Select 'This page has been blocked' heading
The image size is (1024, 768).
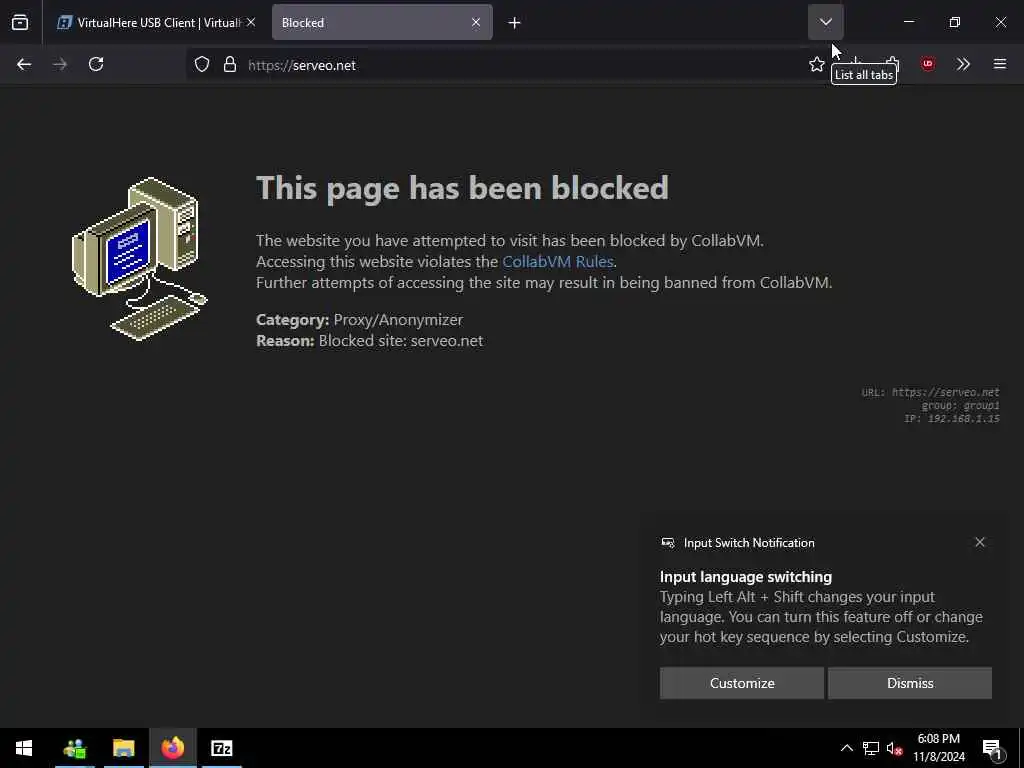pyautogui.click(x=462, y=188)
